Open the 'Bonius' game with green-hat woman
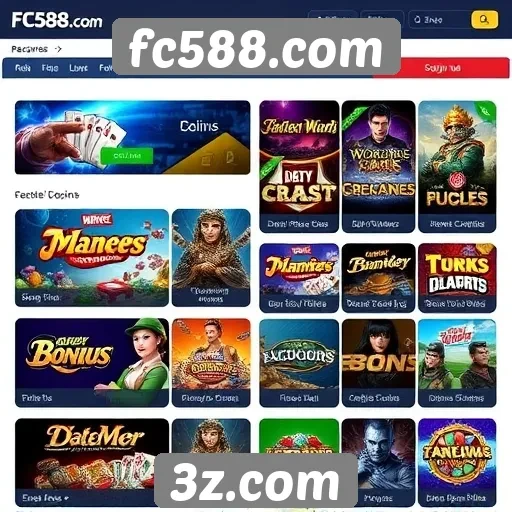This screenshot has height=512, width=512. click(x=92, y=363)
